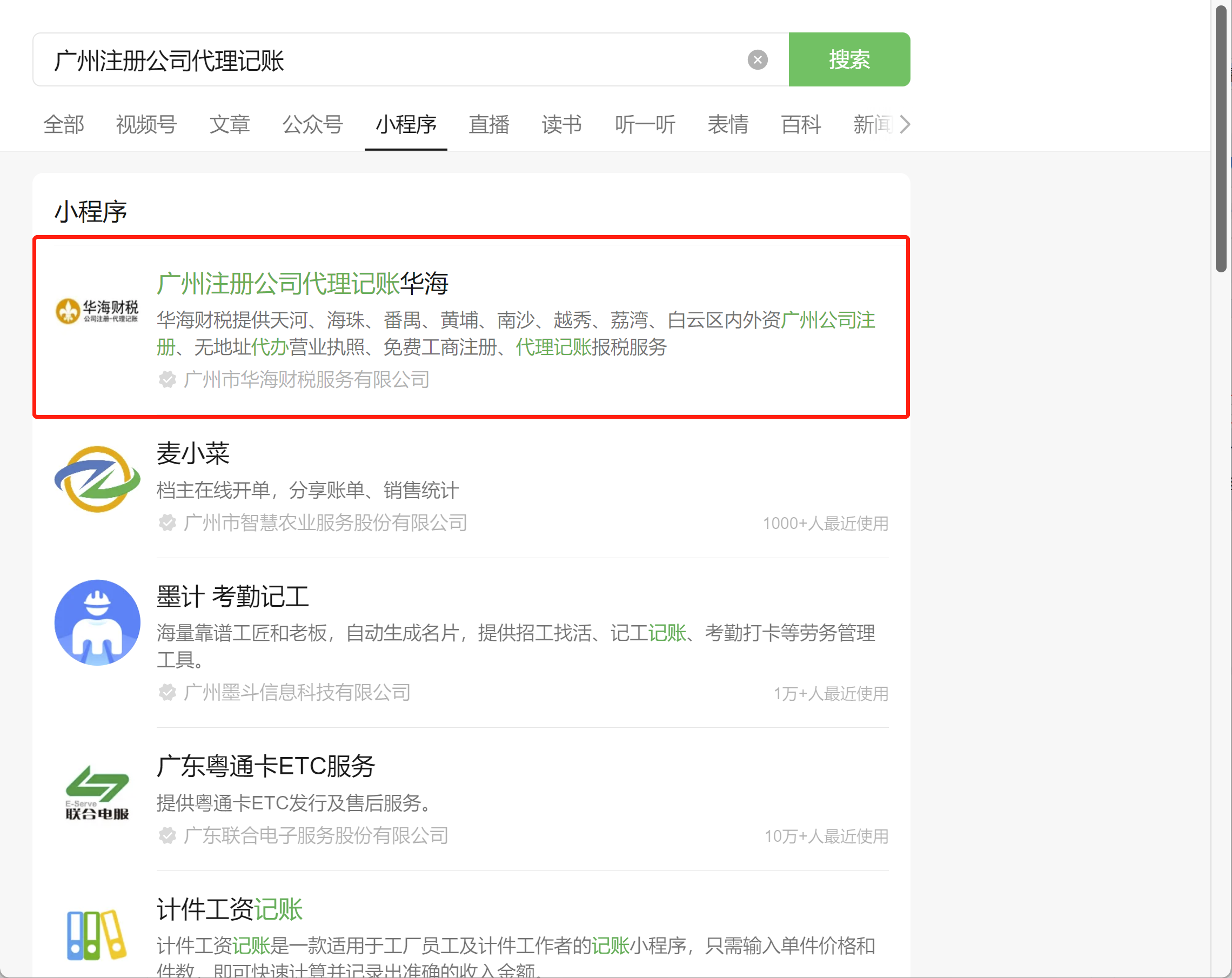
Task: Click the 墨计 考勤记工 worker avatar icon
Action: pos(97,622)
